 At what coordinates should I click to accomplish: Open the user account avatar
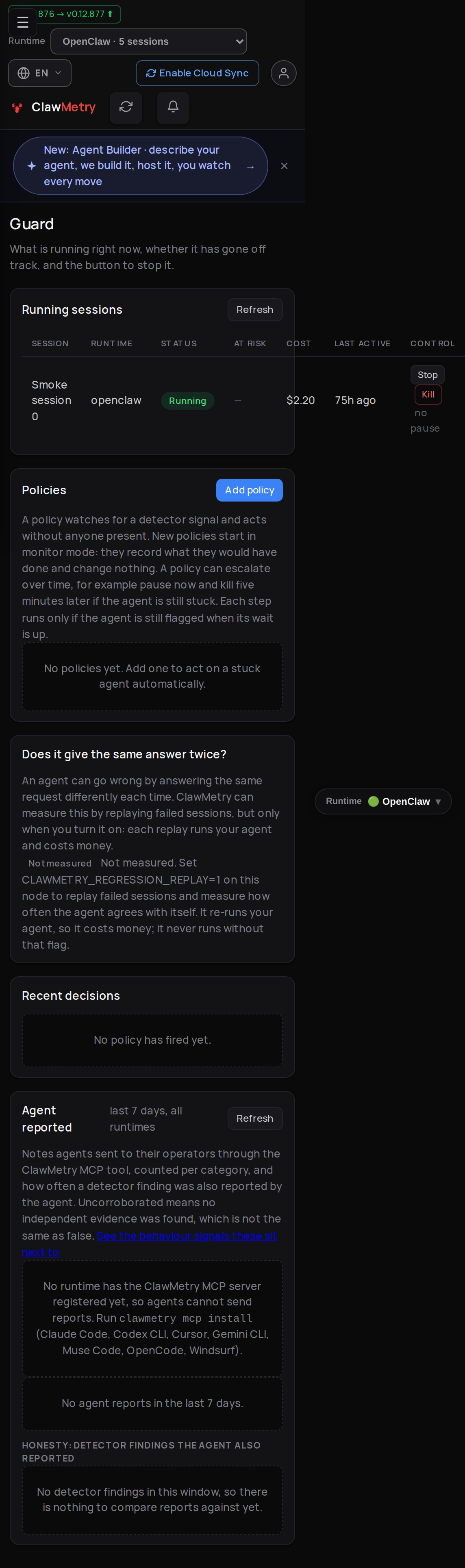284,73
